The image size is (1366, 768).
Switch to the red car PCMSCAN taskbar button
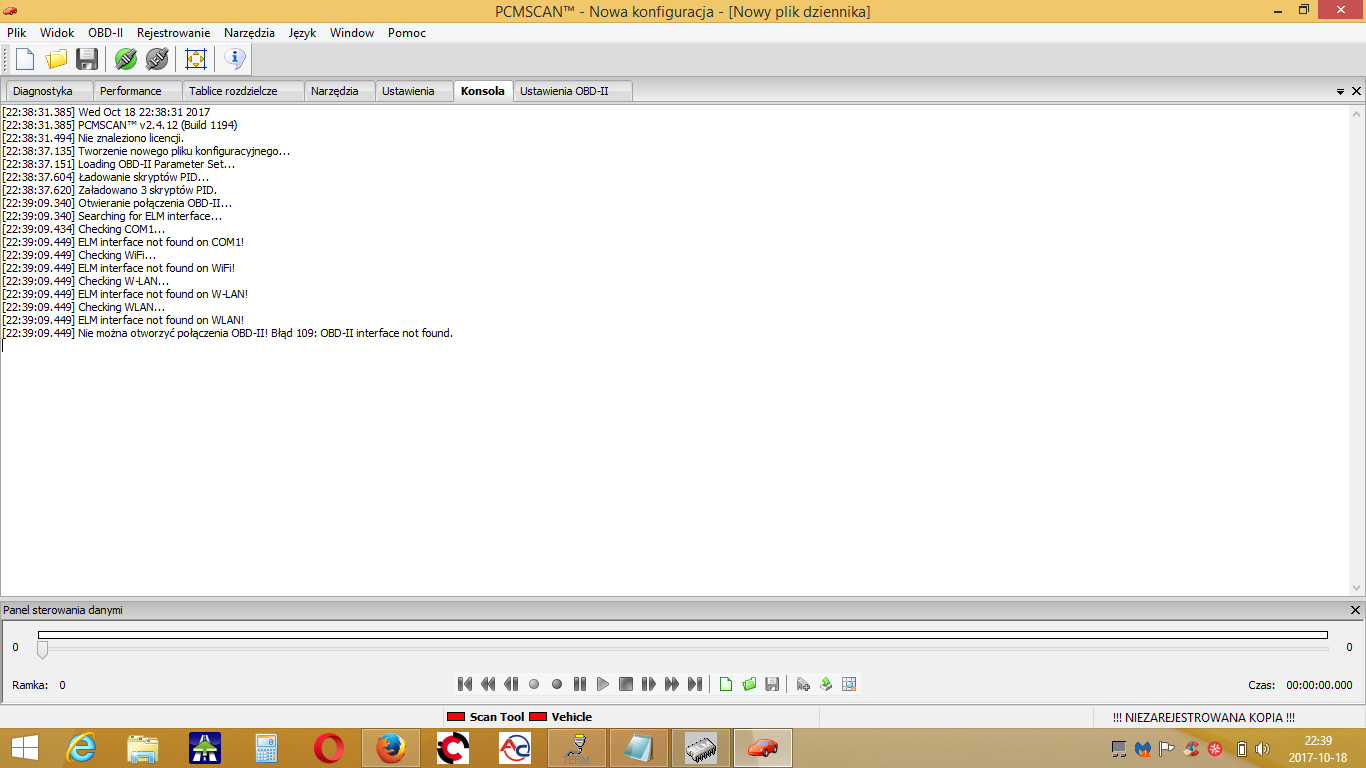click(763, 748)
